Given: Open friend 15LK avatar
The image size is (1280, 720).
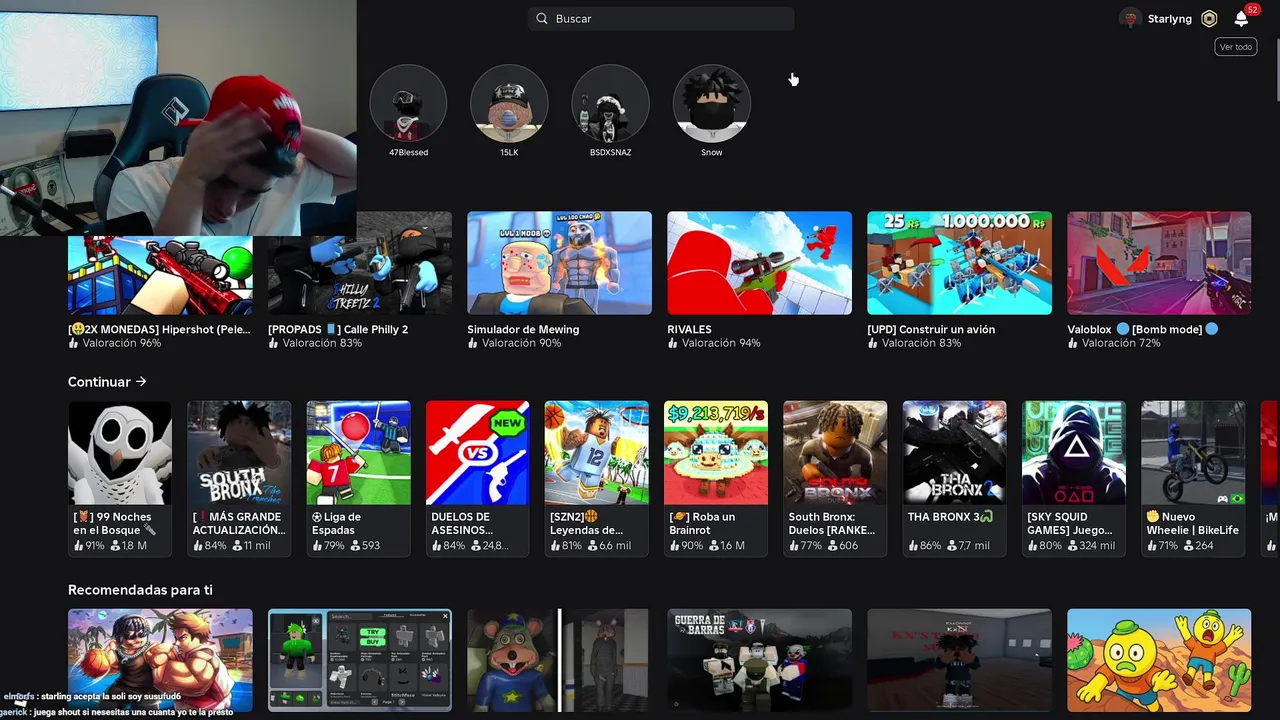Looking at the screenshot, I should tap(509, 103).
